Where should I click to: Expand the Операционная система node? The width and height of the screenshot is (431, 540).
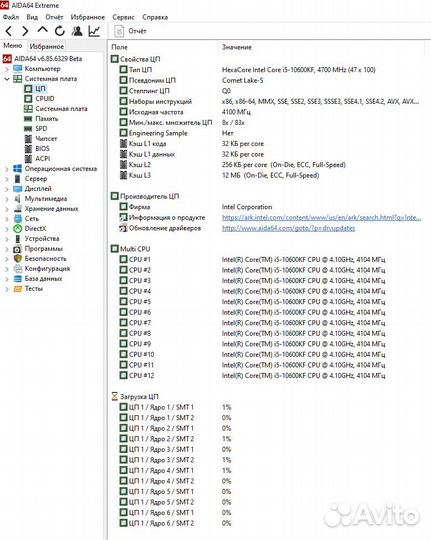pyautogui.click(x=7, y=169)
